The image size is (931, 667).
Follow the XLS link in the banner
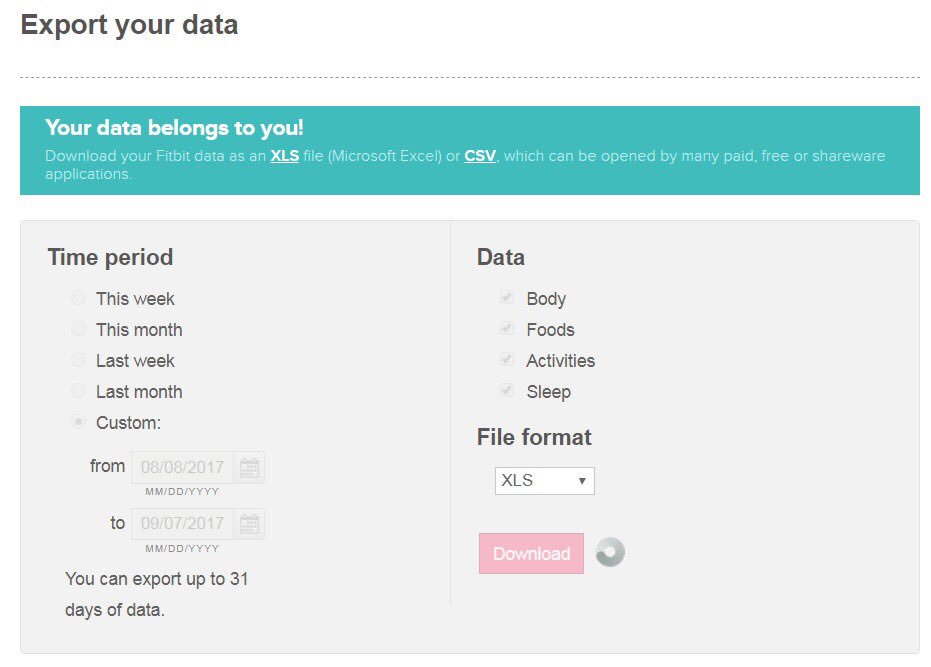284,156
